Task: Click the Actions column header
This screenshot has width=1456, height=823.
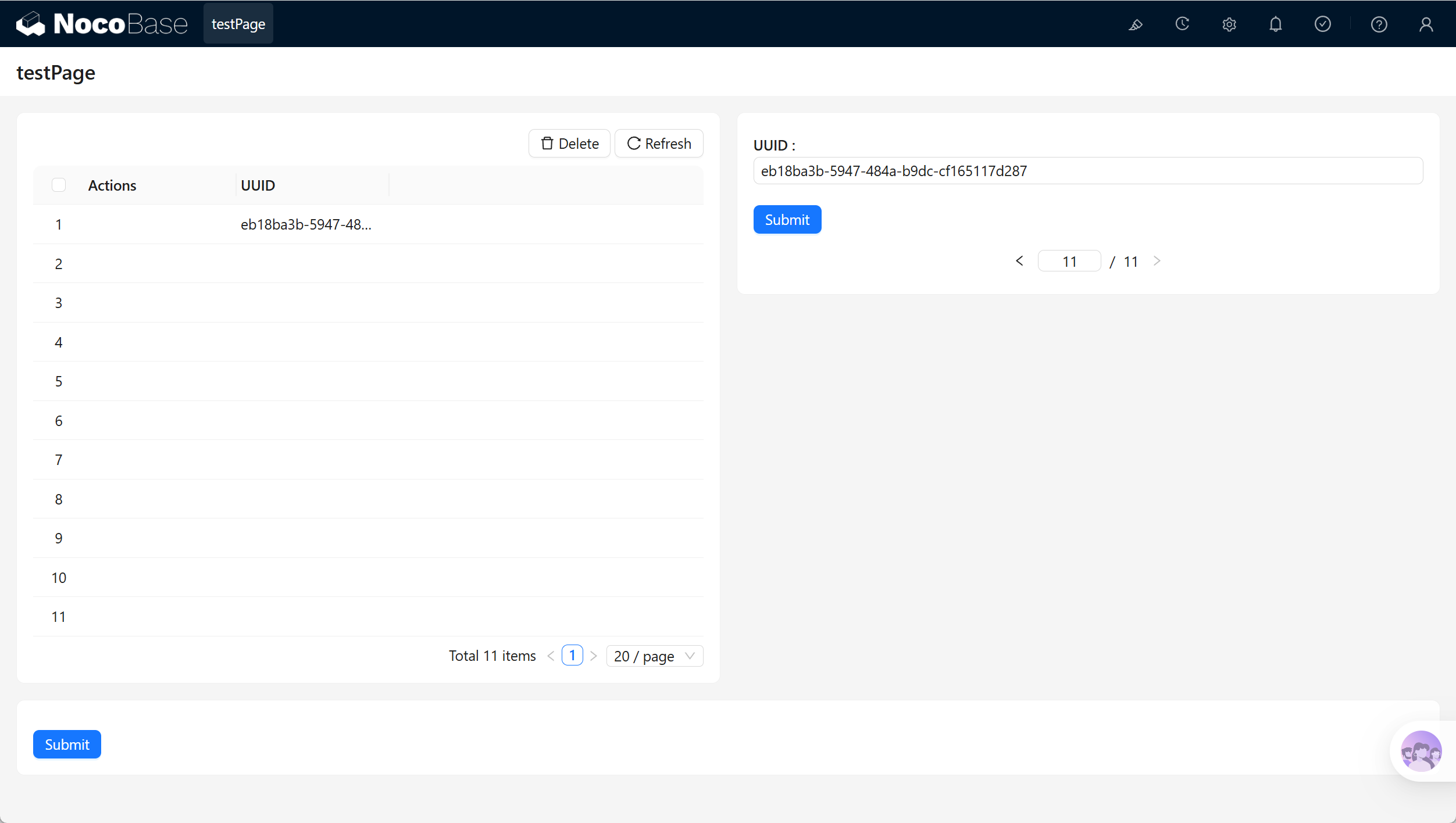Action: (112, 185)
